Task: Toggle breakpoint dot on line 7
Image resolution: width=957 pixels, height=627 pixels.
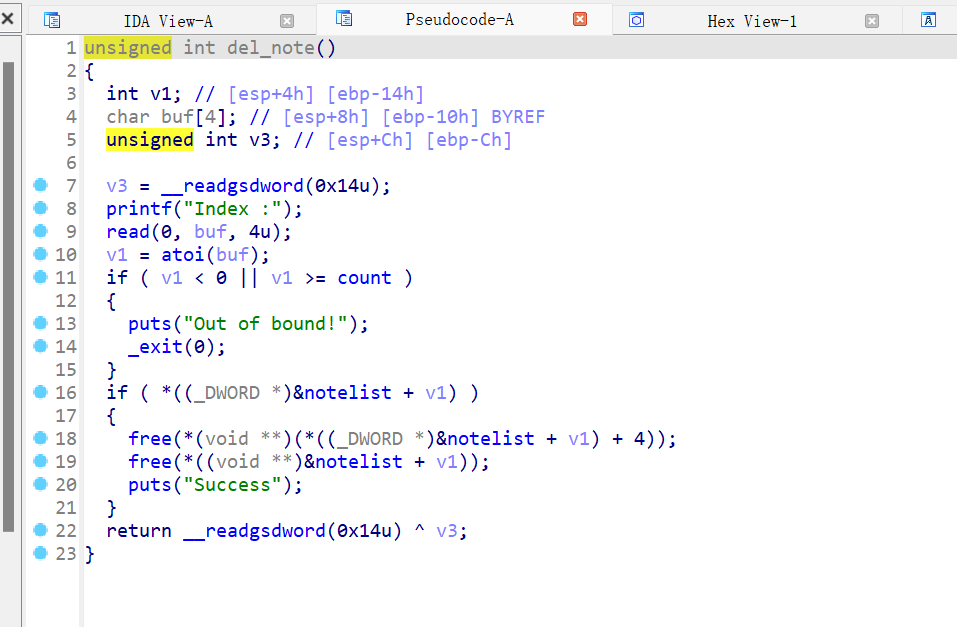Action: [40, 185]
